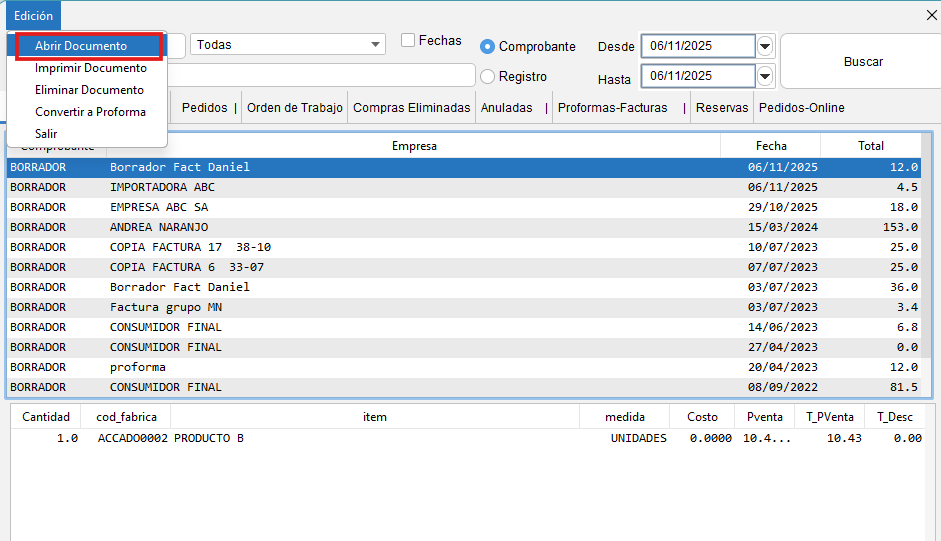Select Convertir a Proforma option

tap(90, 112)
